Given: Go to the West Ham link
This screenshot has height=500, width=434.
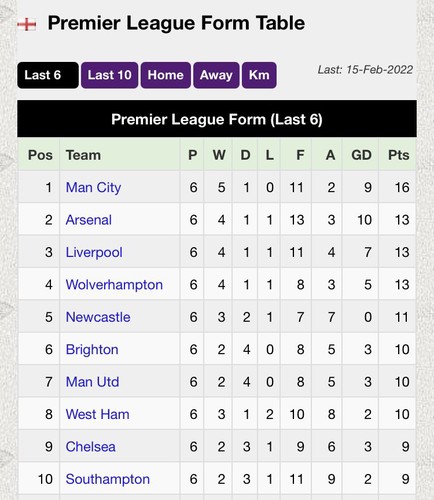Looking at the screenshot, I should 98,414.
